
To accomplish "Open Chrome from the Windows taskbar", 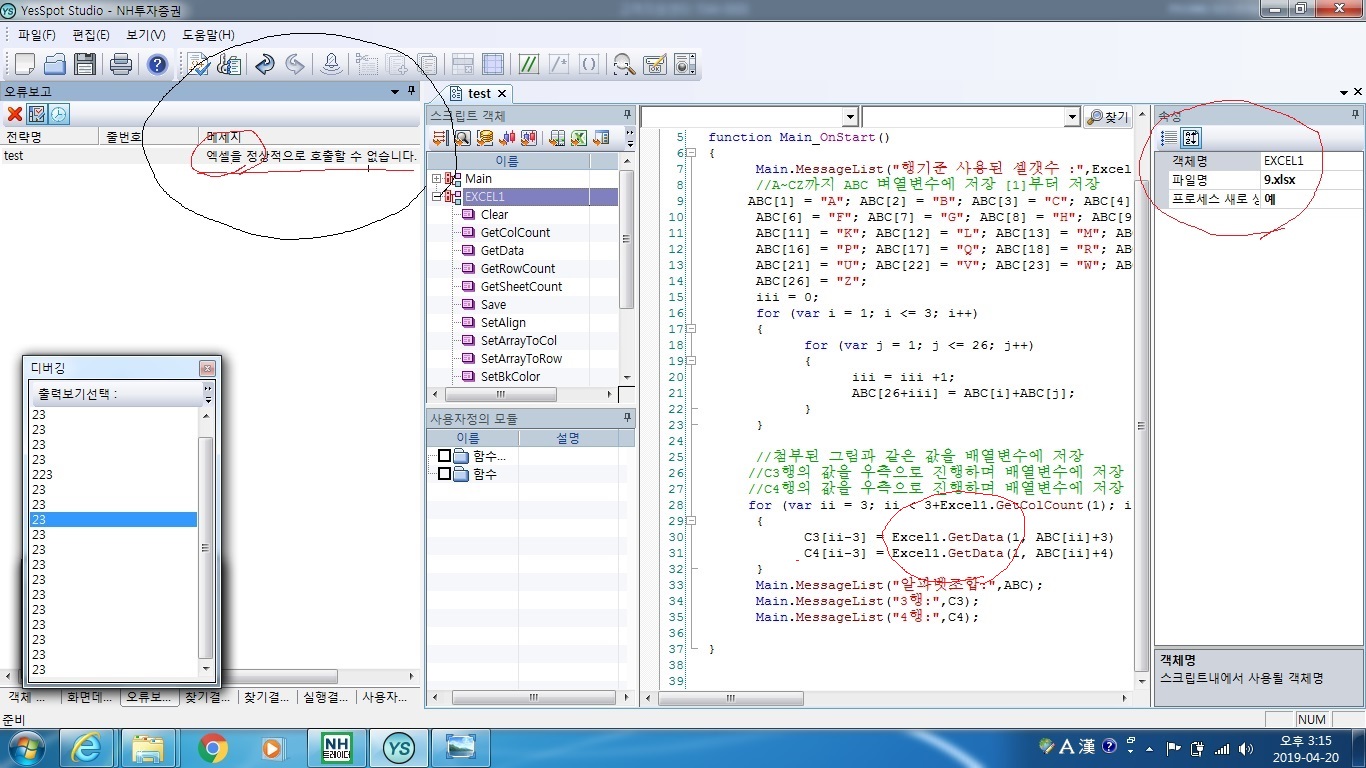I will pos(212,747).
